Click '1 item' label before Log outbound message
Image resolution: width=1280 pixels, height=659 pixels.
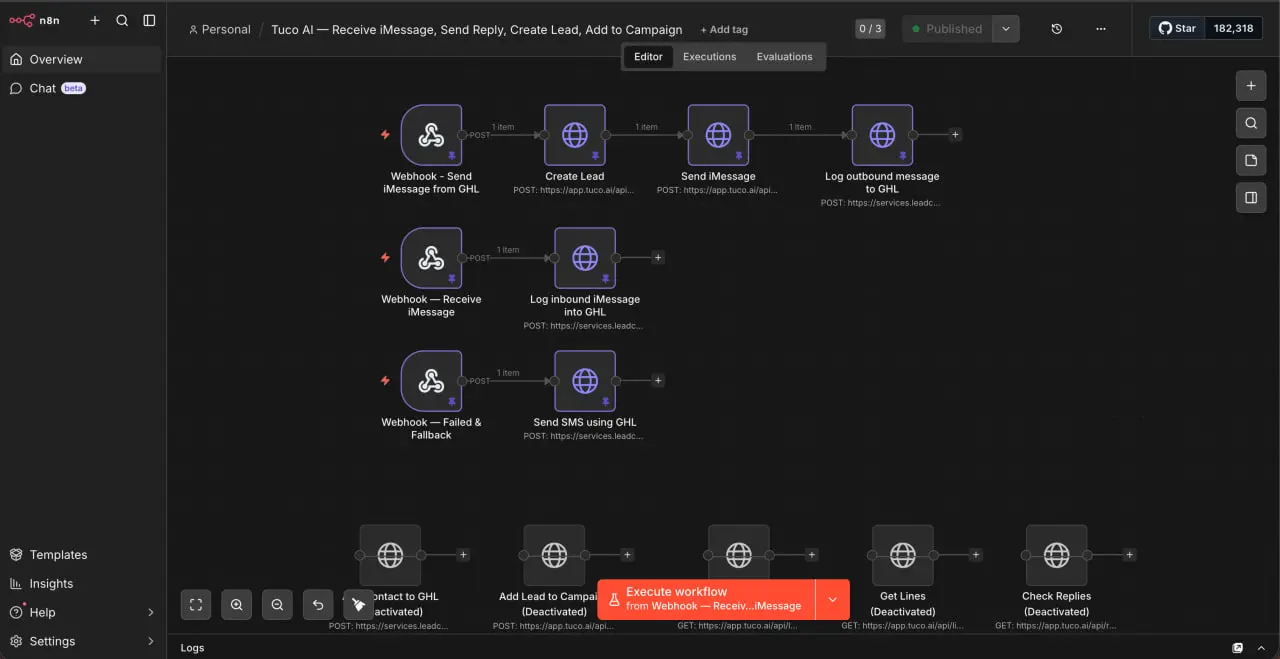pos(800,127)
